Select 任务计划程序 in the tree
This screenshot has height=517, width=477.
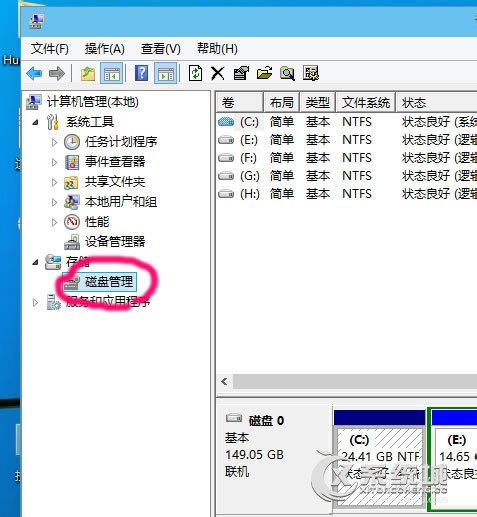point(121,142)
